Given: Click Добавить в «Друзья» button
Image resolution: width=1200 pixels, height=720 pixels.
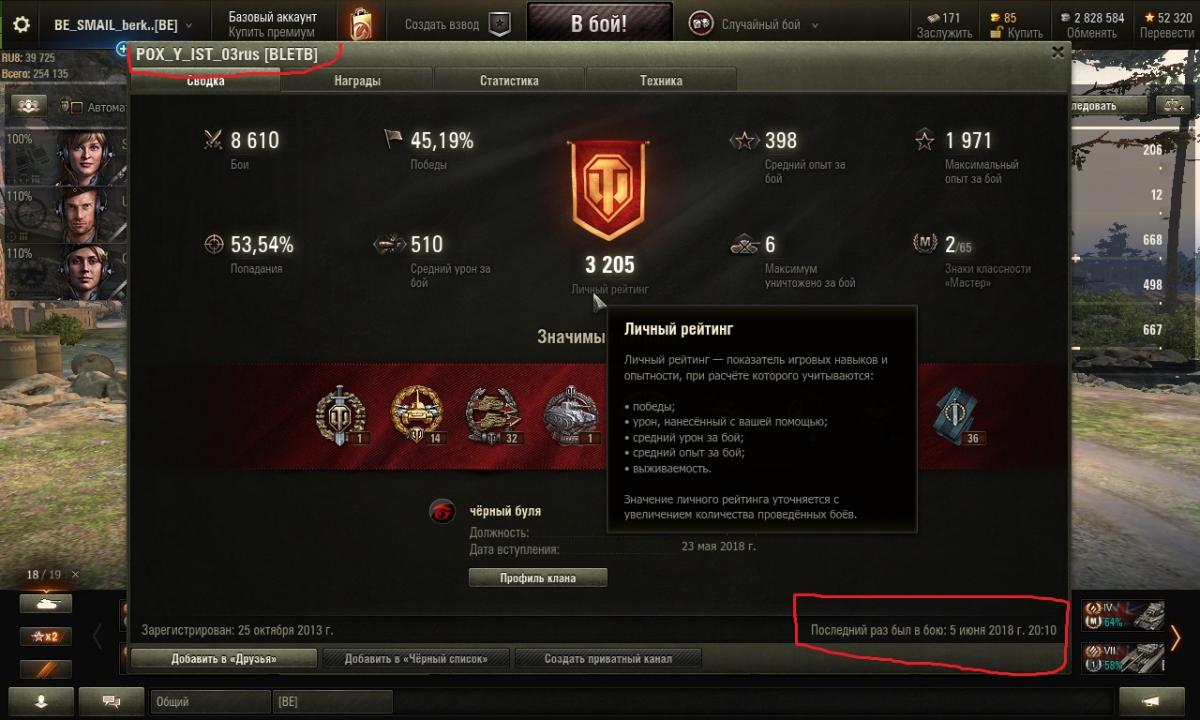Looking at the screenshot, I should pos(224,659).
